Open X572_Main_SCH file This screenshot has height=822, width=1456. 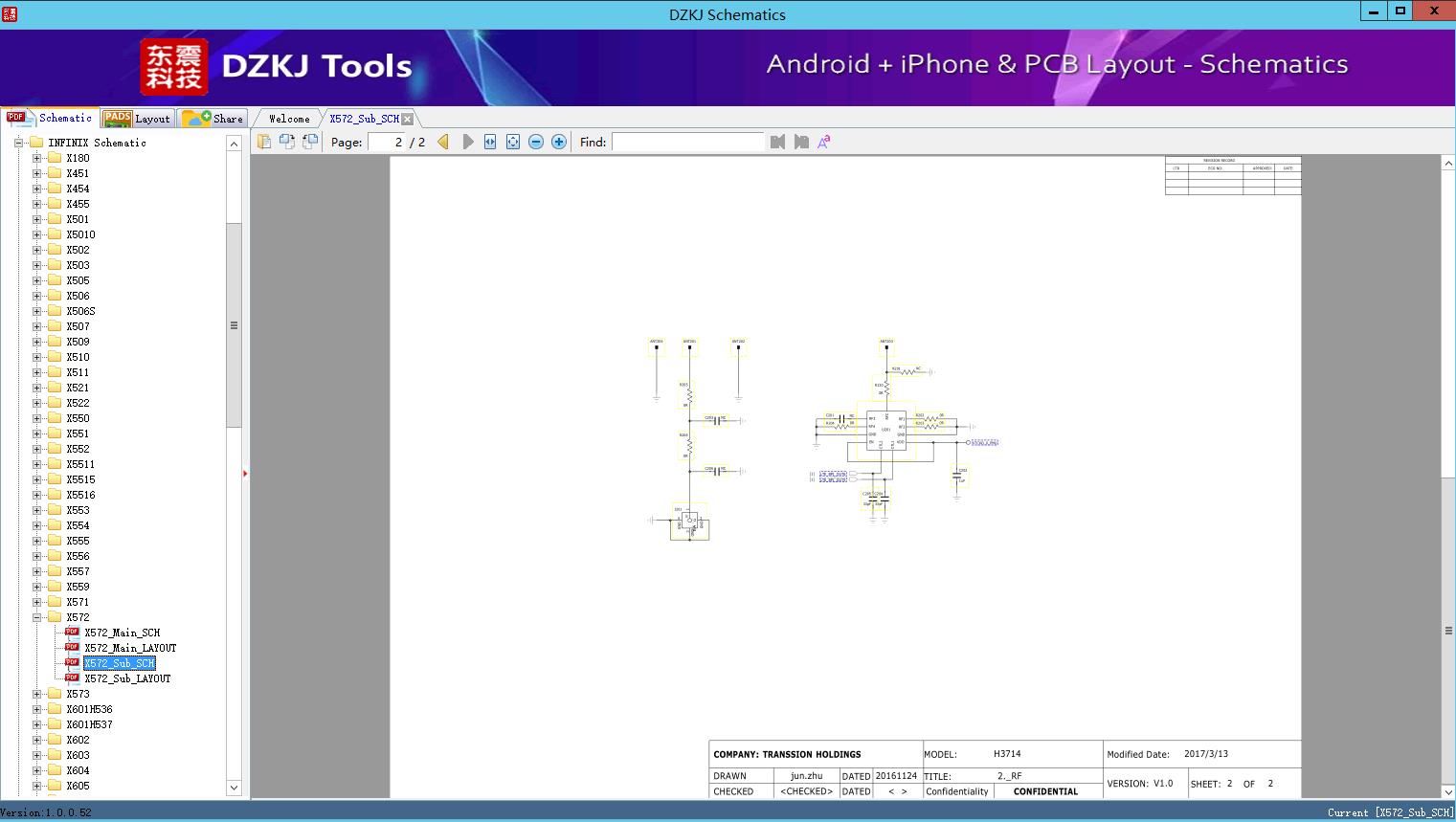click(x=122, y=633)
